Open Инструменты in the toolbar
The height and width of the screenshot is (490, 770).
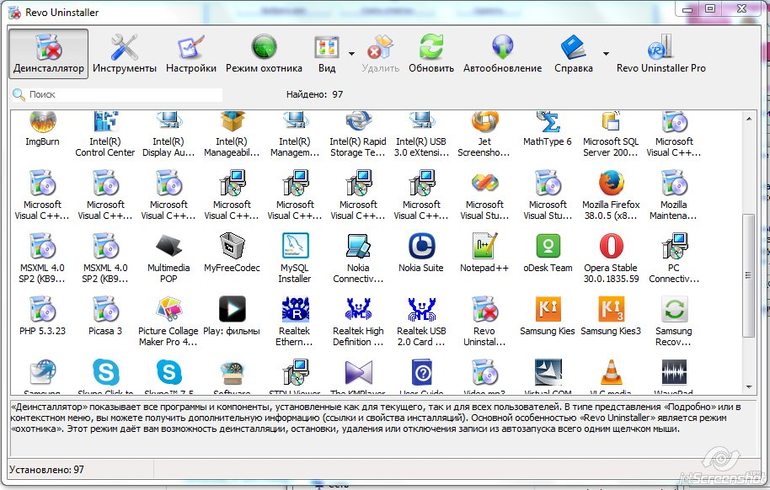[125, 53]
